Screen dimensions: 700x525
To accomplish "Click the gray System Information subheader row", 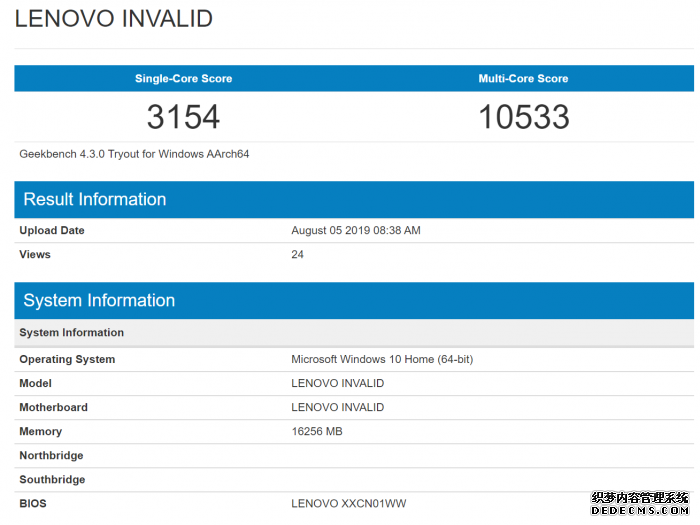I will click(354, 333).
